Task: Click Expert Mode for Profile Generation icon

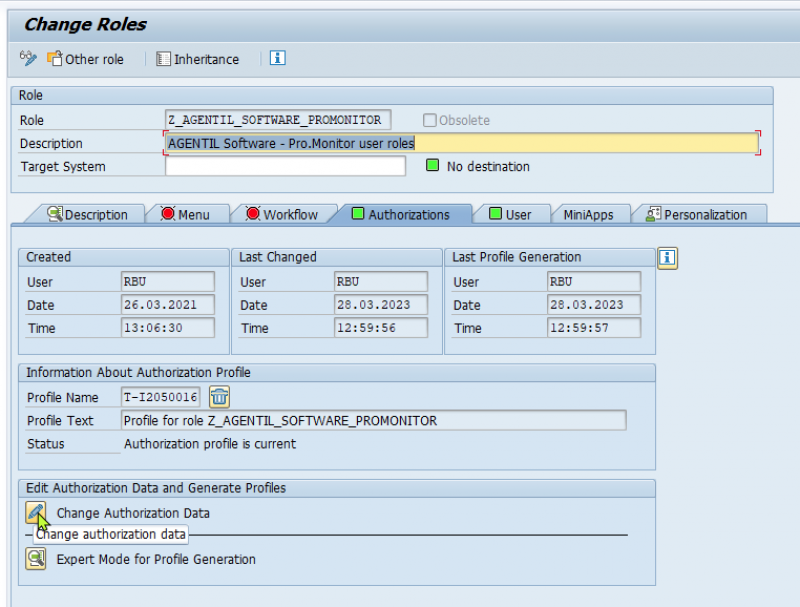Action: (x=36, y=559)
